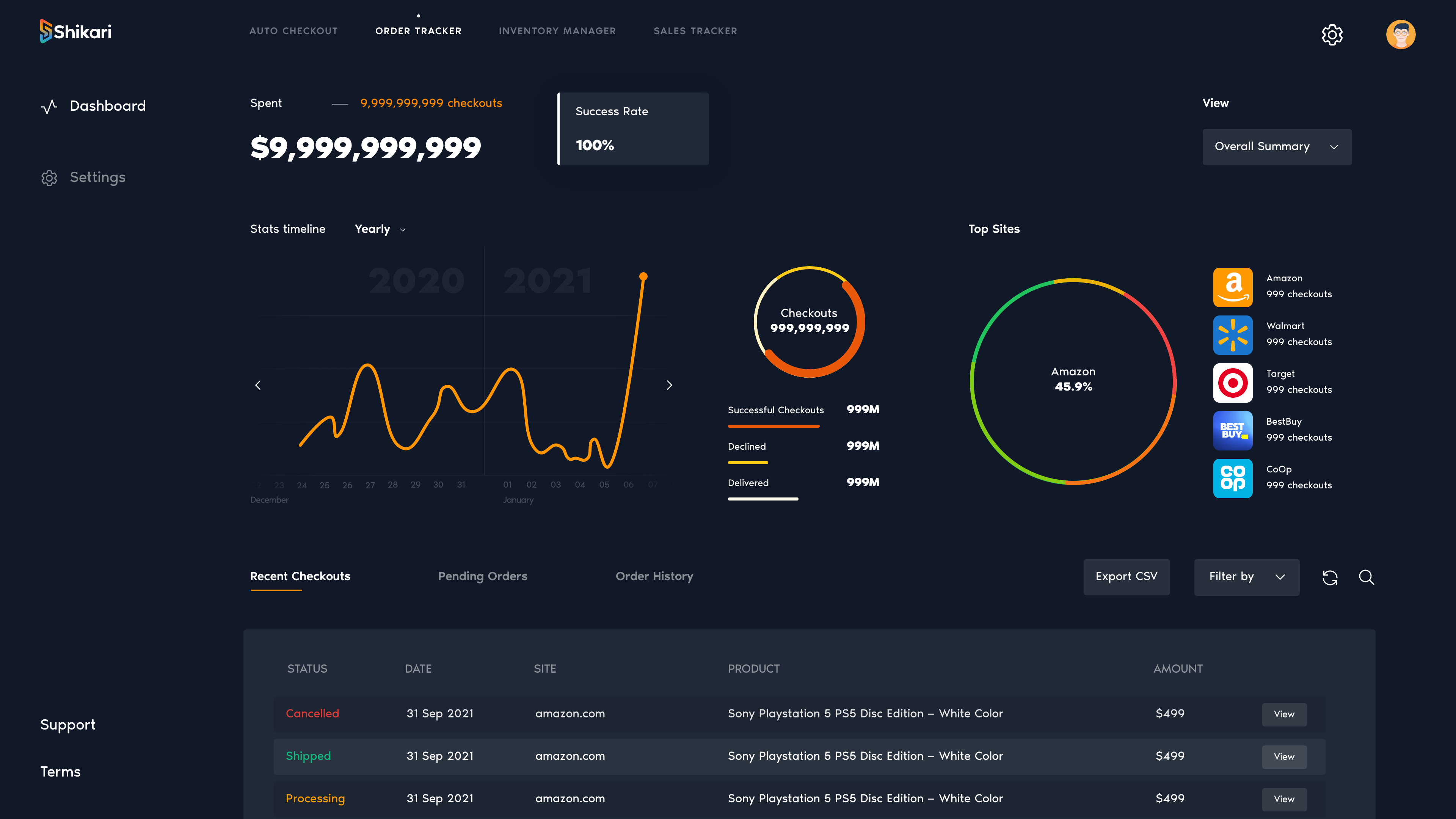Click the Success Rate card
The height and width of the screenshot is (819, 1456).
click(633, 129)
